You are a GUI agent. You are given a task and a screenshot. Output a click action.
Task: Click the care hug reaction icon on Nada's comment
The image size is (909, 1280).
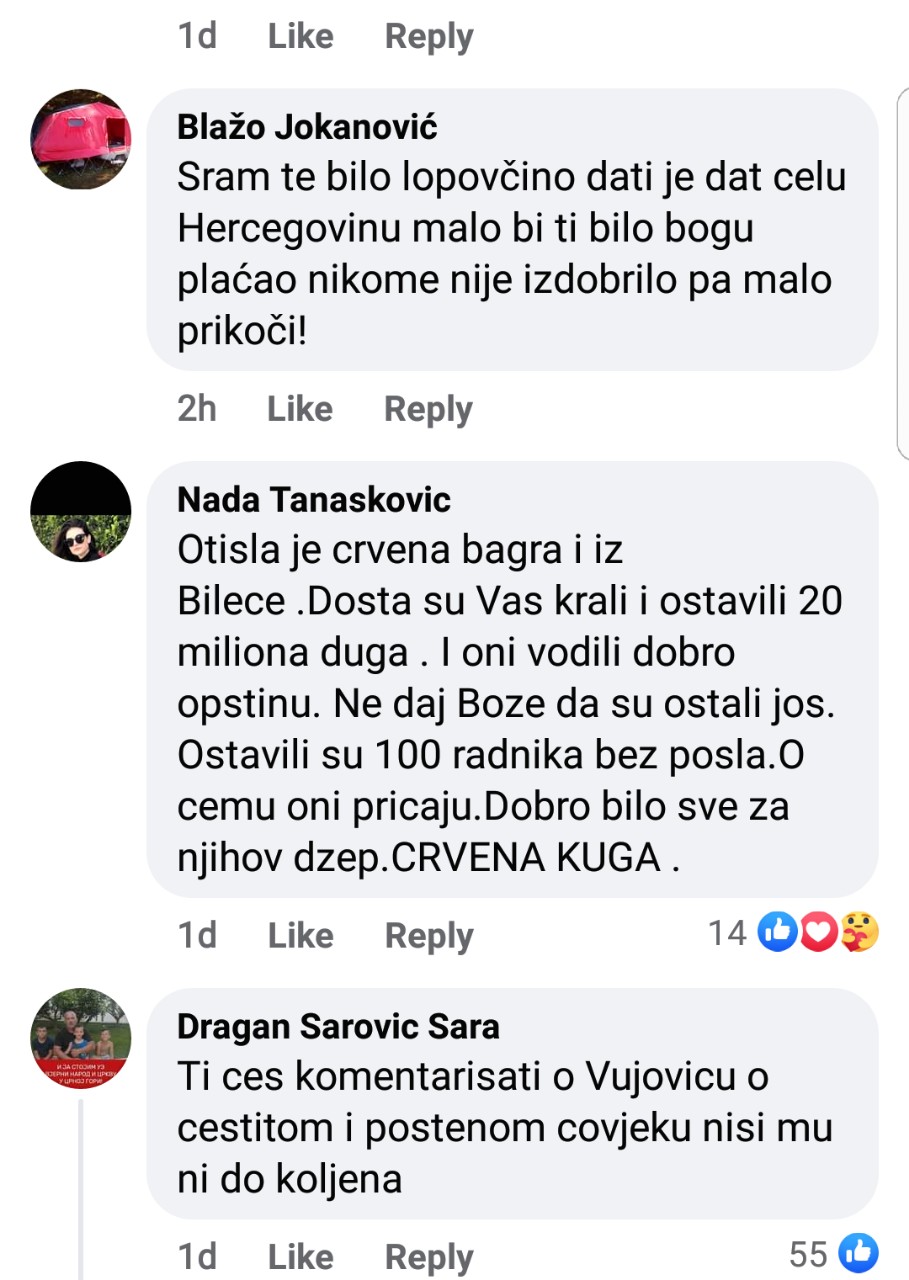[859, 933]
